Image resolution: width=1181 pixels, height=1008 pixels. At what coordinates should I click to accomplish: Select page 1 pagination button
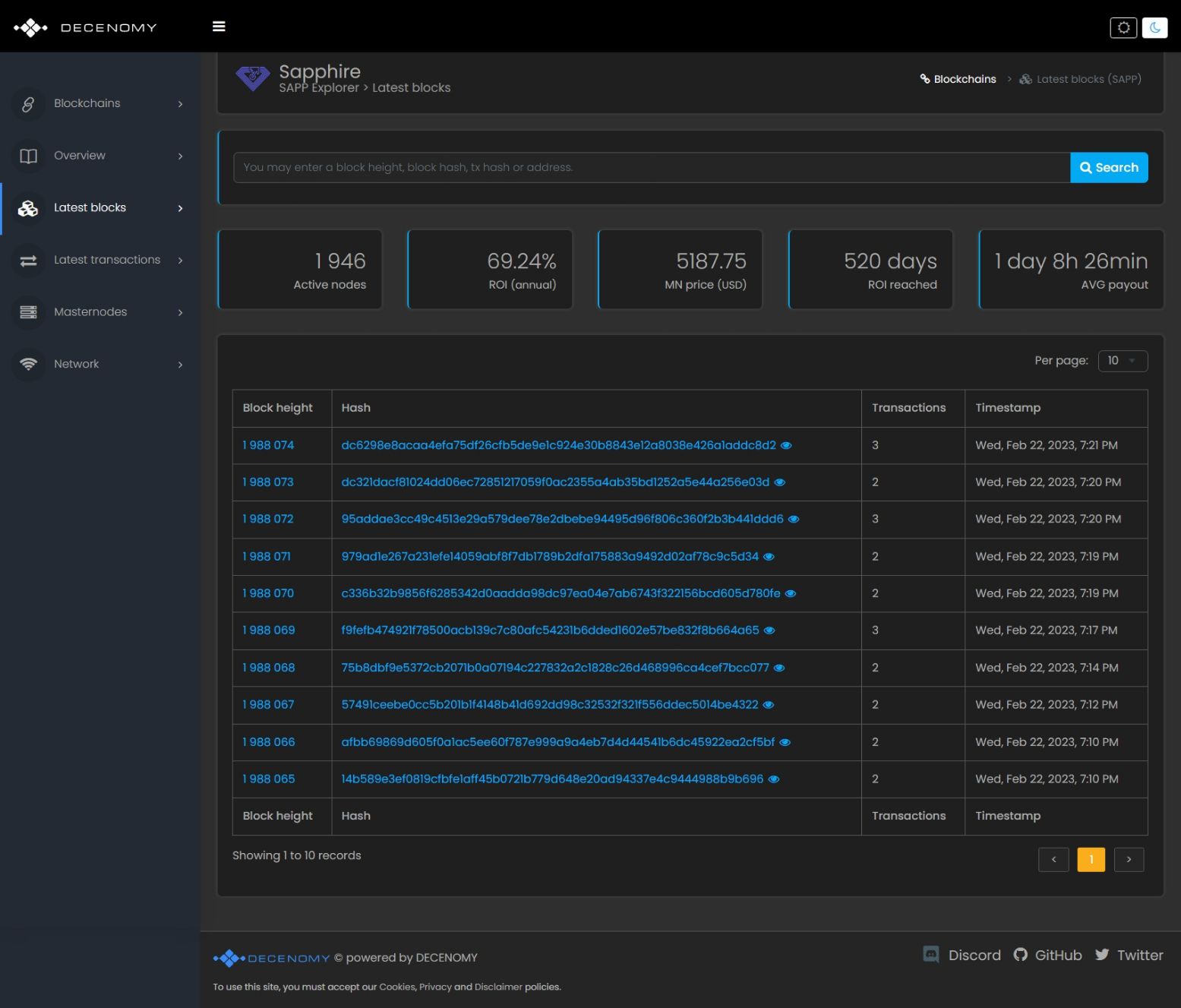click(1091, 859)
